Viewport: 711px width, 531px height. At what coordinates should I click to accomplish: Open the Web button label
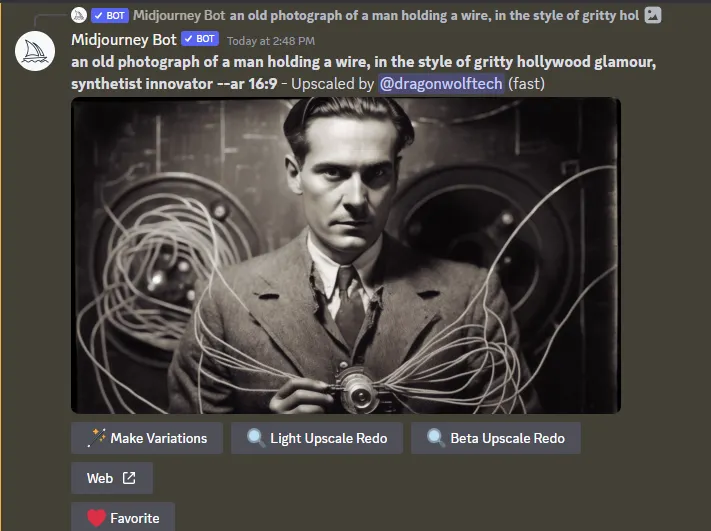[100, 478]
